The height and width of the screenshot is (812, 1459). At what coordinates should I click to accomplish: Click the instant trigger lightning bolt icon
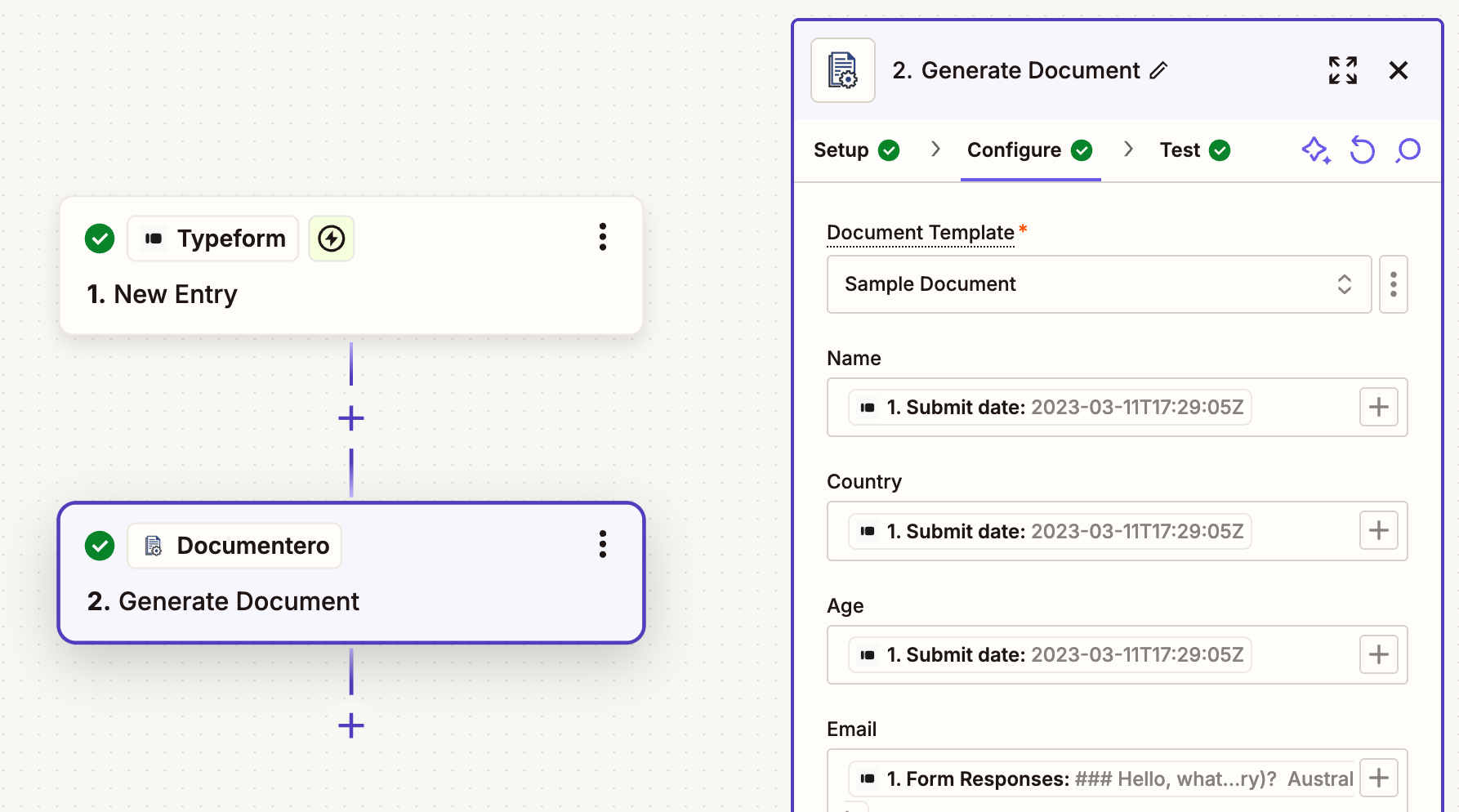[331, 239]
